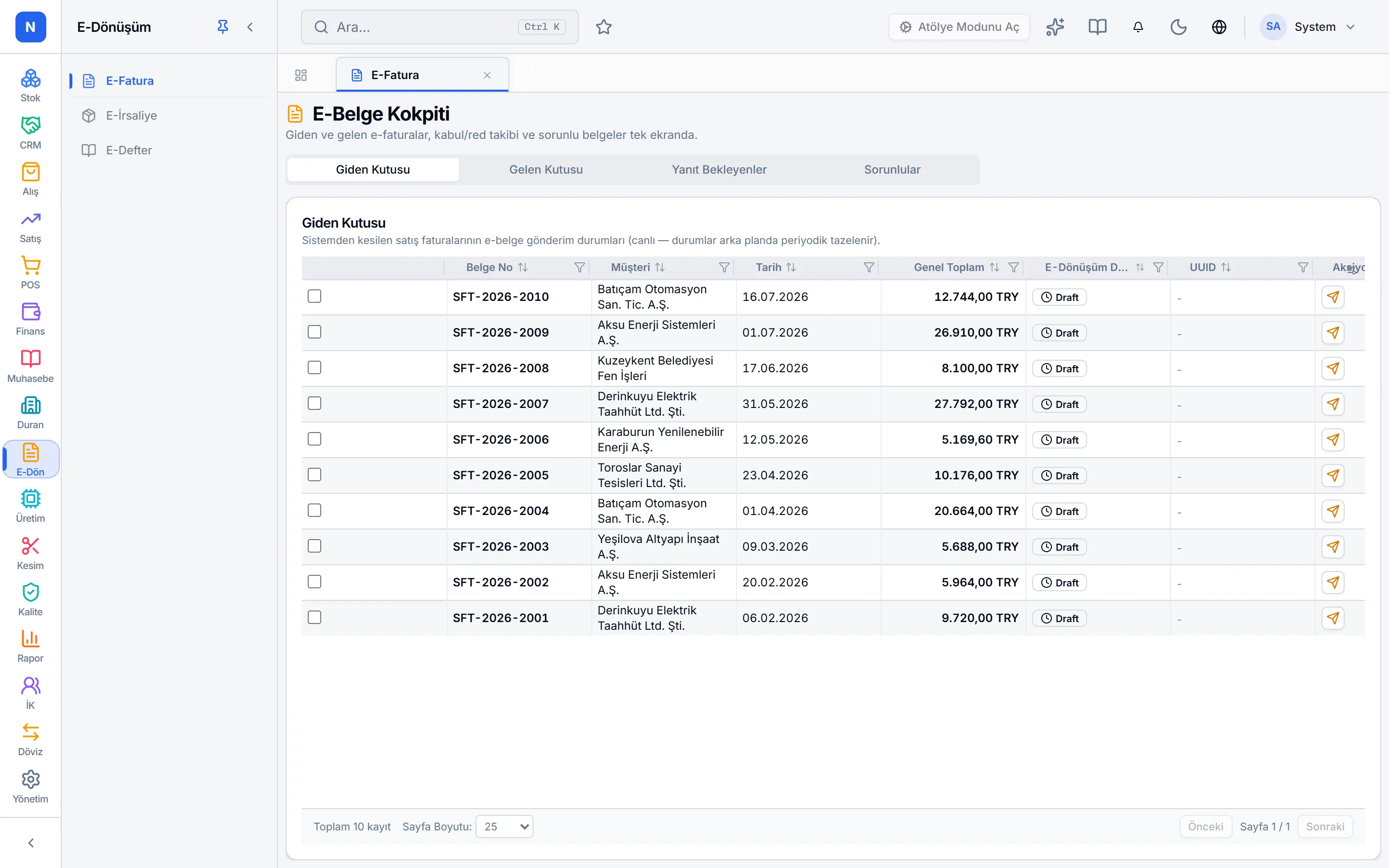Filter the Belge No column
Image resolution: width=1389 pixels, height=868 pixels.
tap(579, 268)
